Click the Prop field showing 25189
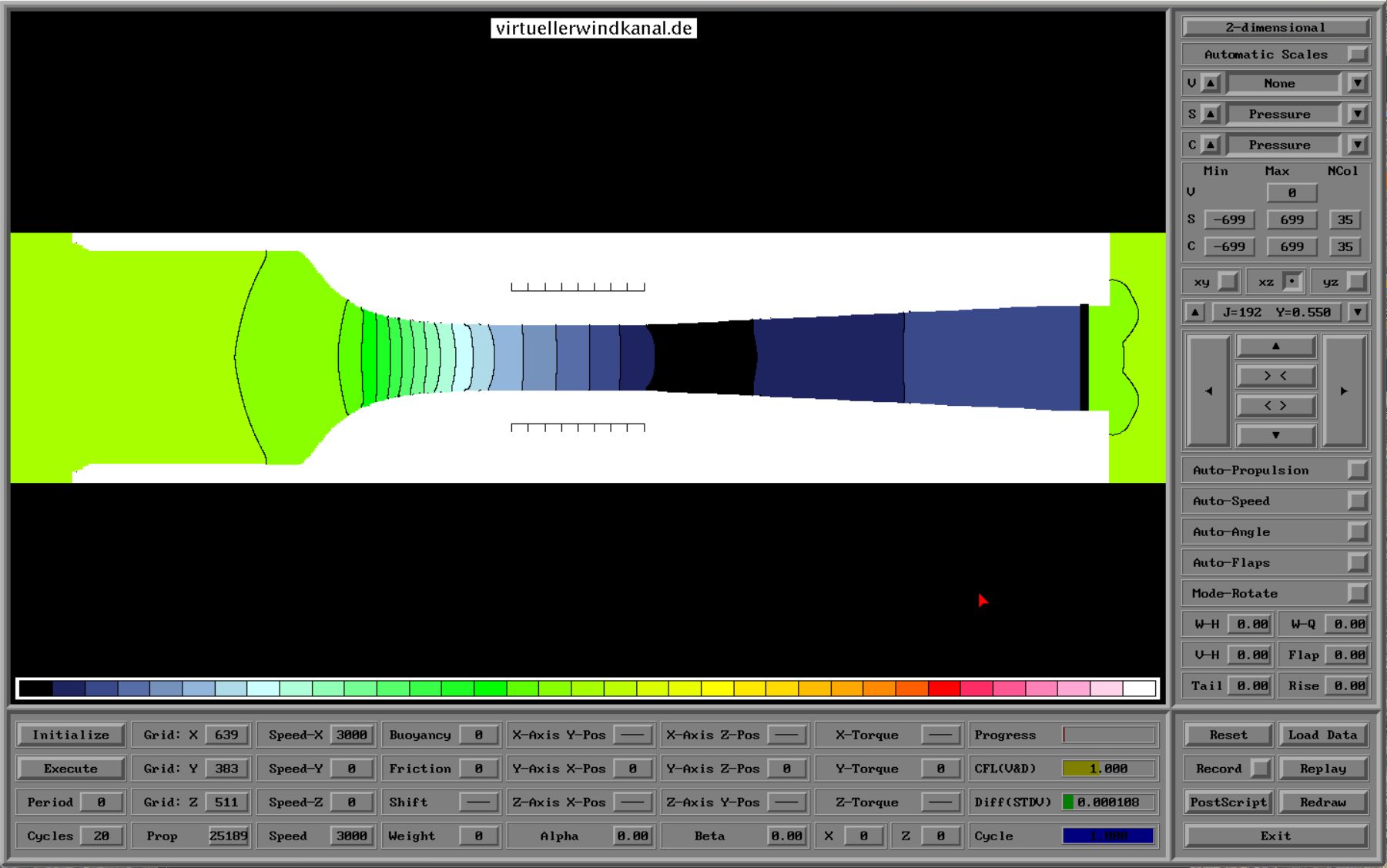1387x868 pixels. (228, 836)
